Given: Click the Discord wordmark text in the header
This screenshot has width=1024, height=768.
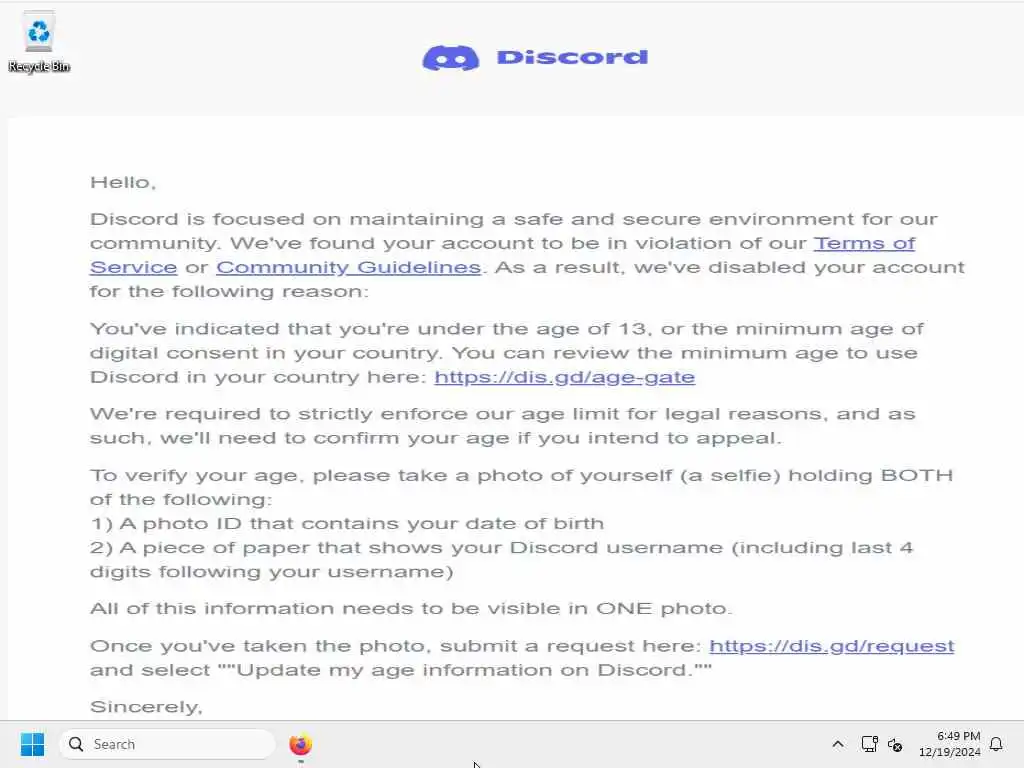Looking at the screenshot, I should coord(572,57).
